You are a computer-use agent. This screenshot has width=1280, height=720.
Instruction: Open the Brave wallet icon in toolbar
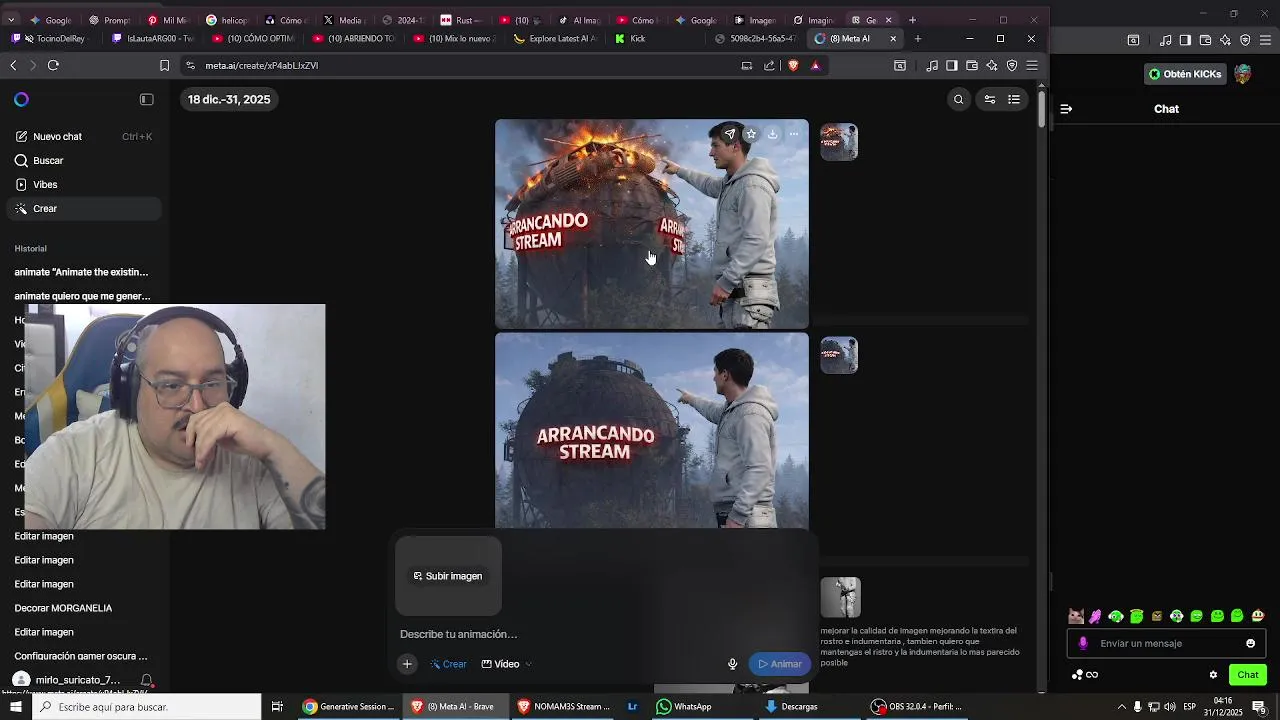[971, 65]
